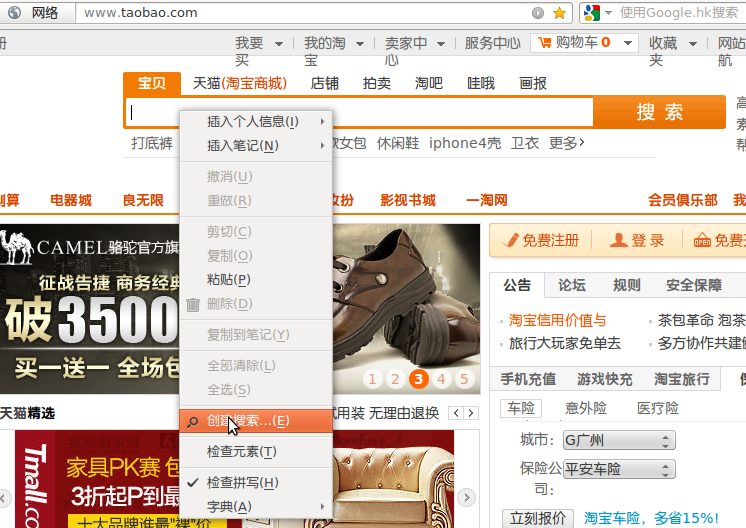This screenshot has height=528, width=746.
Task: Expand the 我的淘宝 dropdown
Action: pos(360,44)
